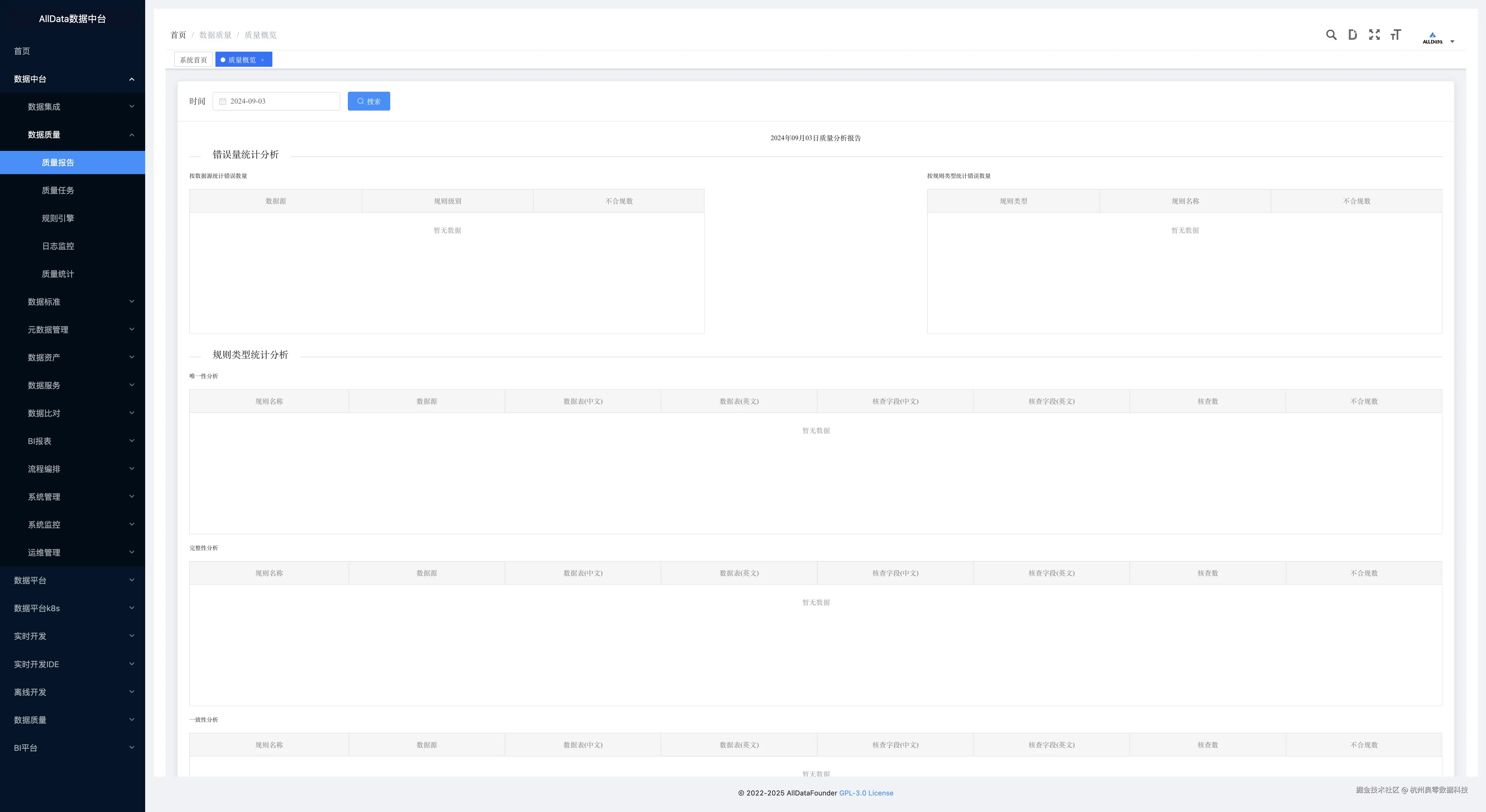
Task: Open 日志监控 in the sidebar
Action: coord(58,246)
